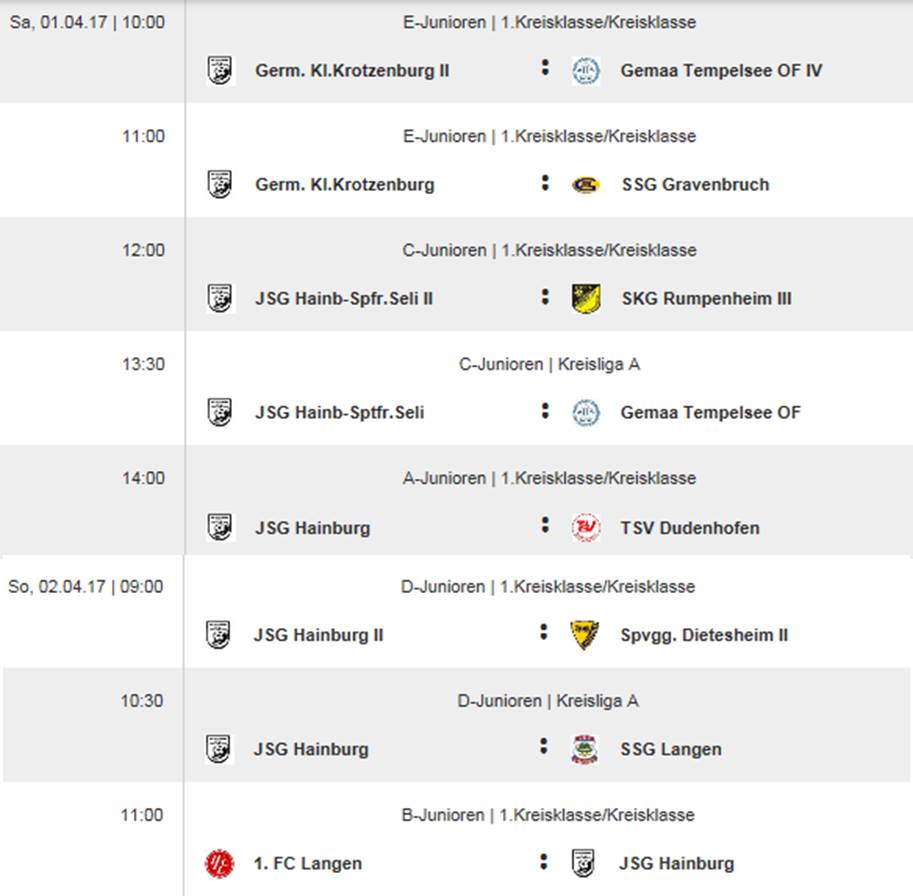Screen dimensions: 913x896
Task: Open the 1. FC Langen red logo
Action: 220,863
